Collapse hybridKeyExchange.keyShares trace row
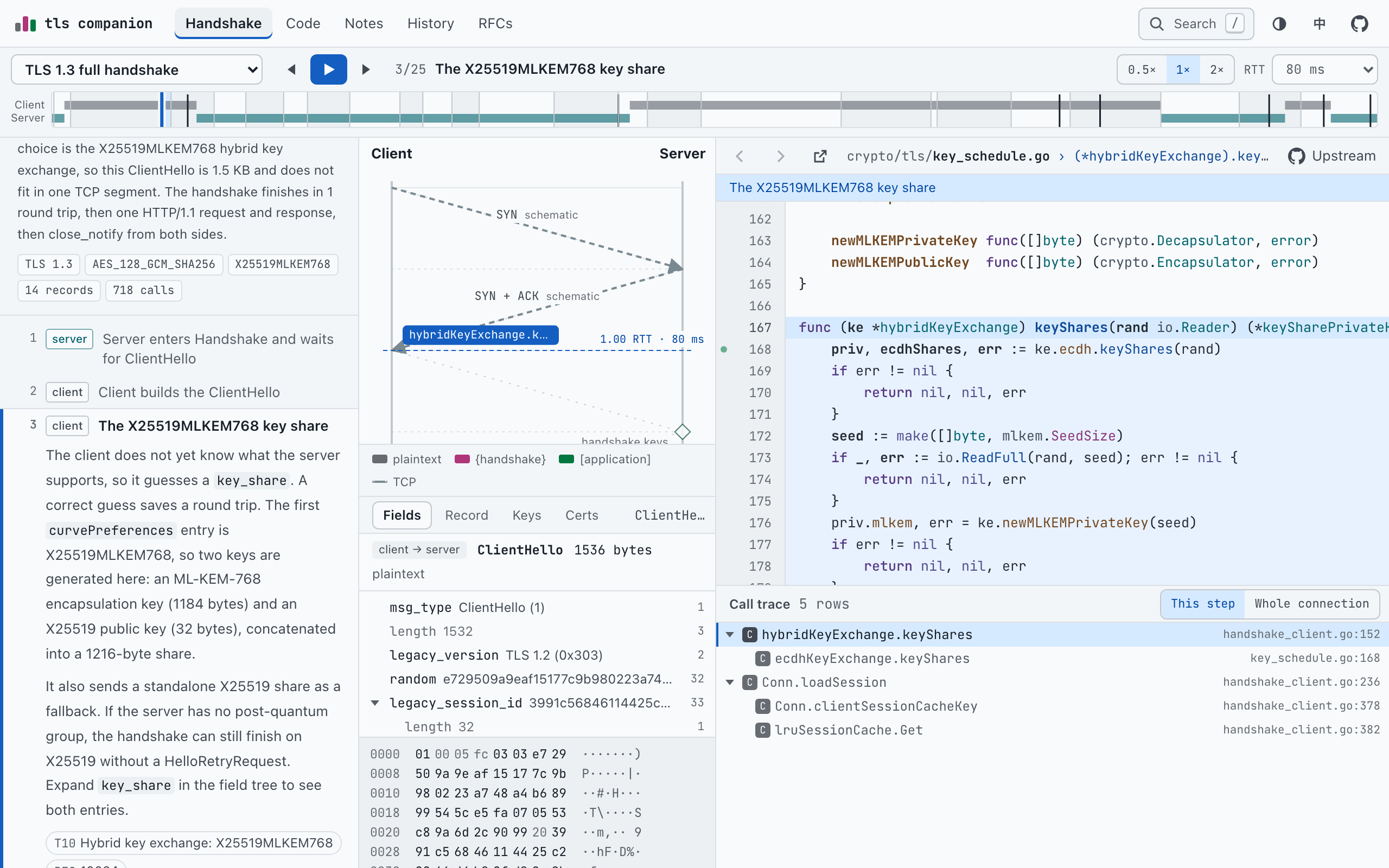The width and height of the screenshot is (1389, 868). point(730,634)
